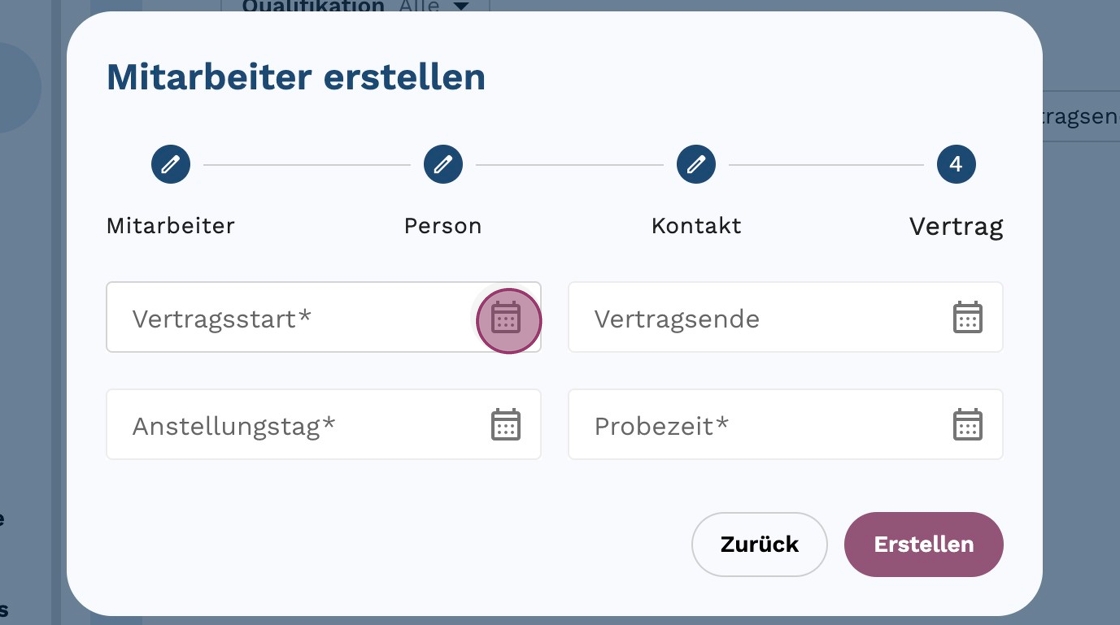The height and width of the screenshot is (625, 1120).
Task: Click the pencil icon above Kontakt step
Action: point(696,164)
